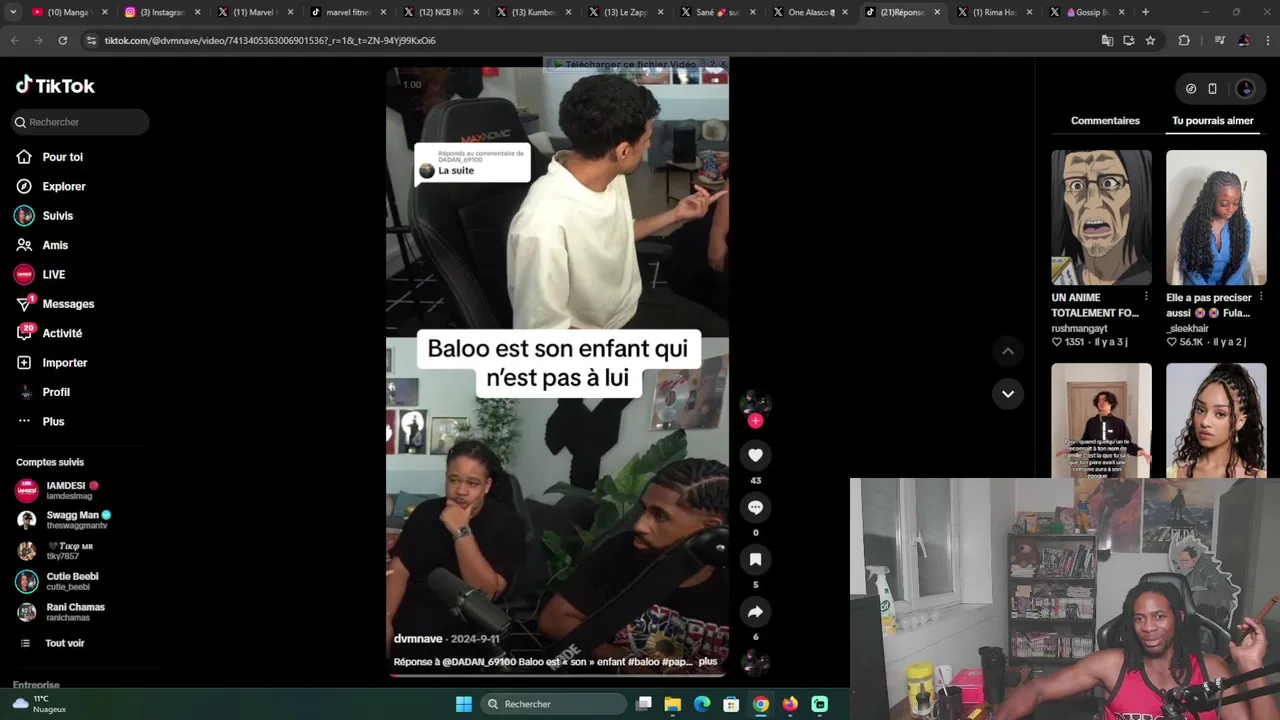Viewport: 1280px width, 720px height.
Task: Go to previous video with up chevron
Action: [1008, 351]
